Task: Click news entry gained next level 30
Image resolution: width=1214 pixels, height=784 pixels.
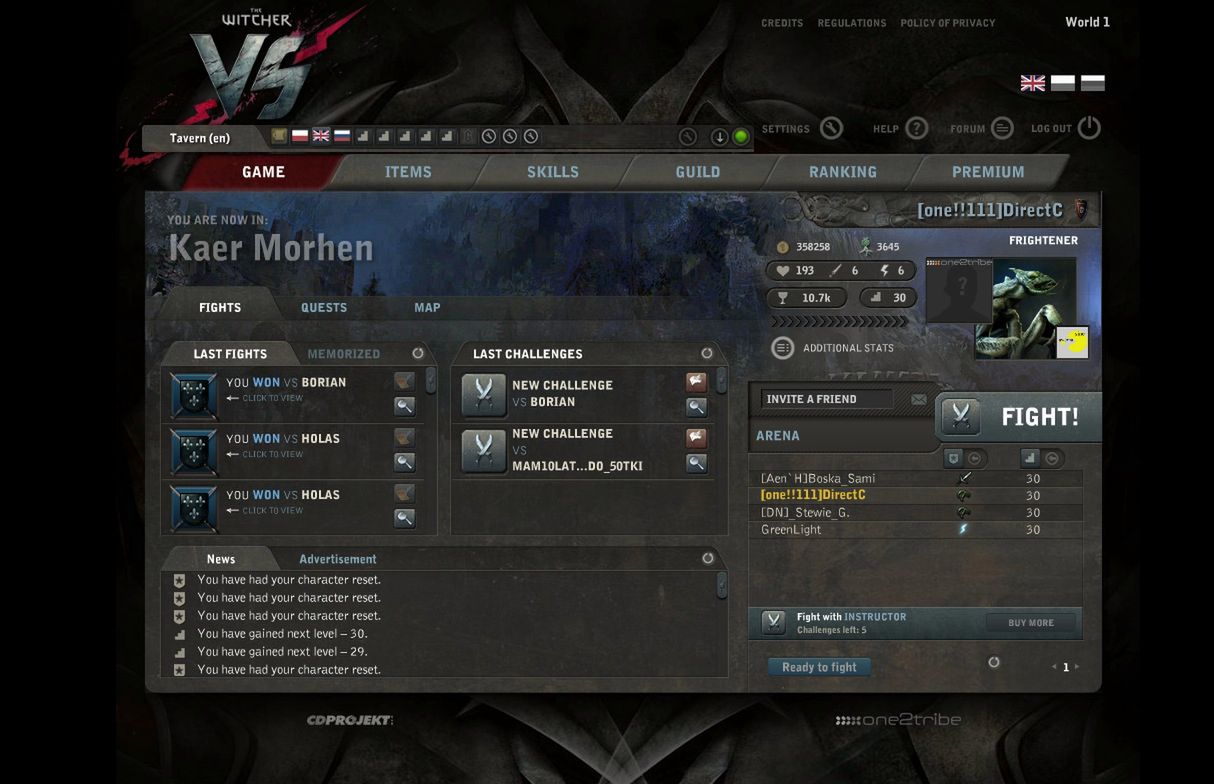Action: tap(282, 633)
